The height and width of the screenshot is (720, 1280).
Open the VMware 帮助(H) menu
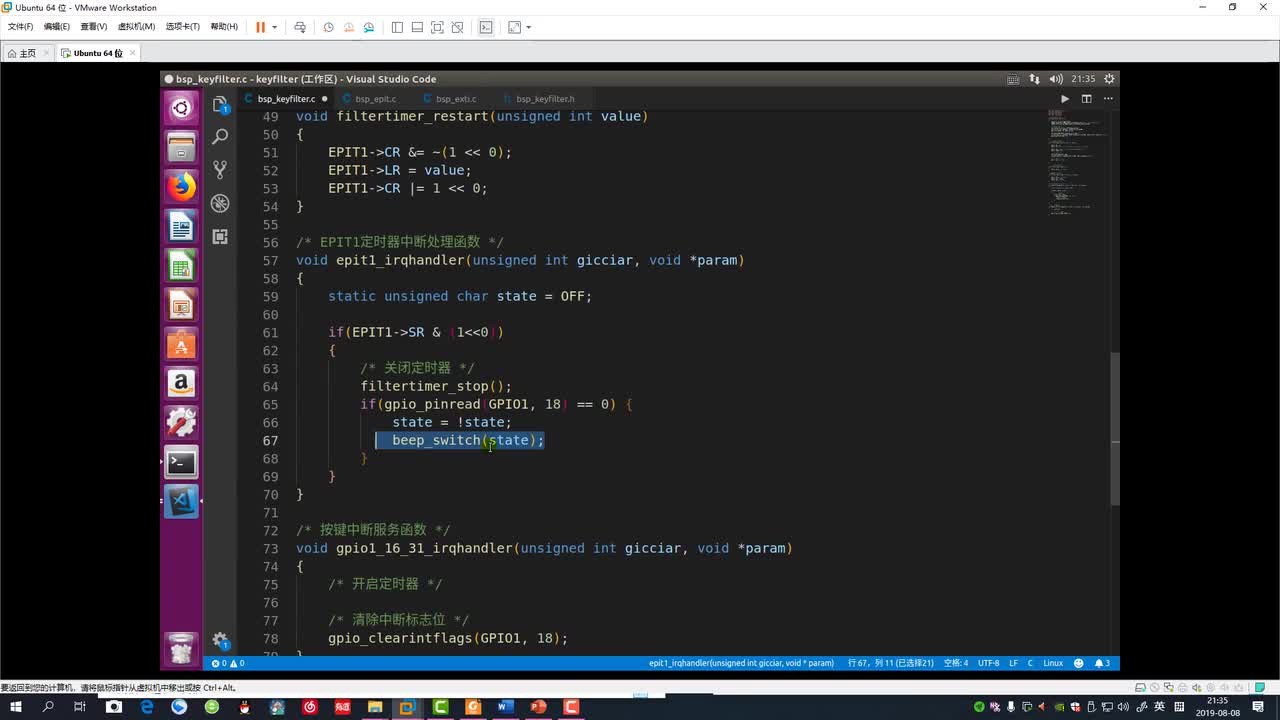tap(224, 27)
